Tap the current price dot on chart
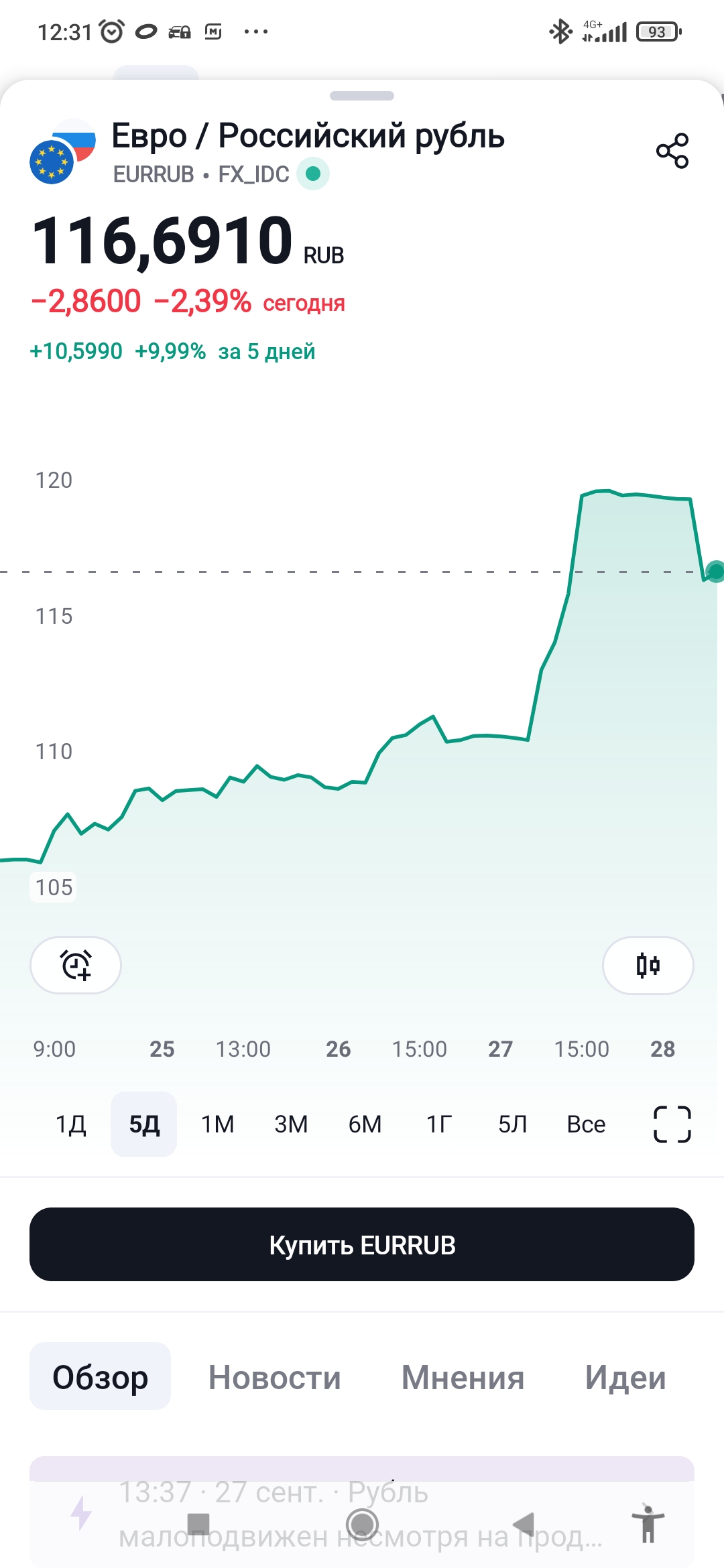724x1568 pixels. (716, 572)
